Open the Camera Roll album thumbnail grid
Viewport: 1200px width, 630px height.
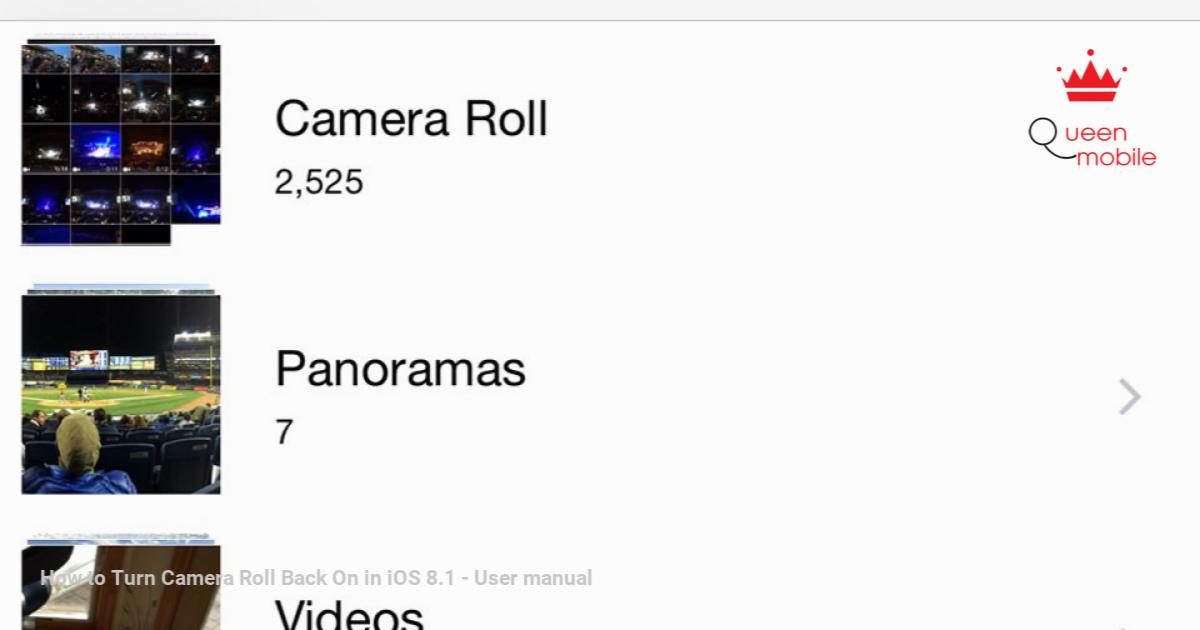[x=121, y=143]
